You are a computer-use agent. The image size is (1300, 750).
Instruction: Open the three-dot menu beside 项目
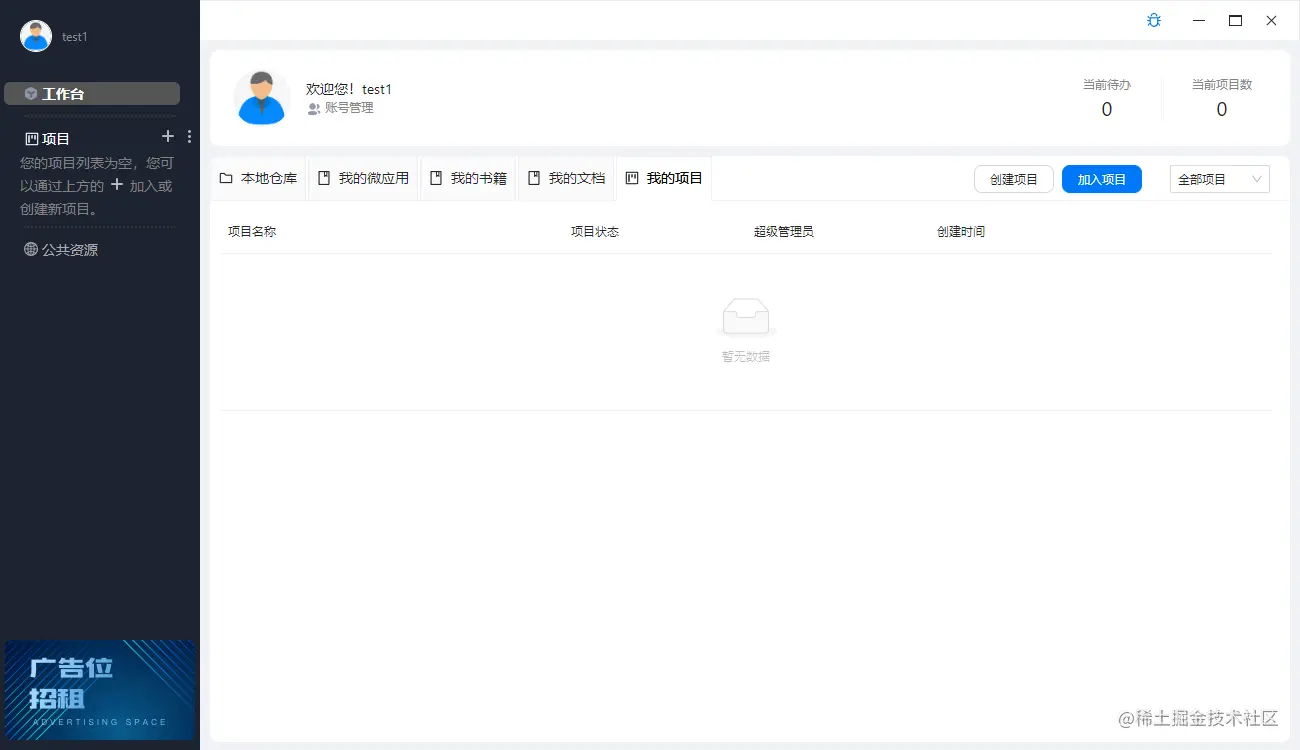pyautogui.click(x=190, y=137)
